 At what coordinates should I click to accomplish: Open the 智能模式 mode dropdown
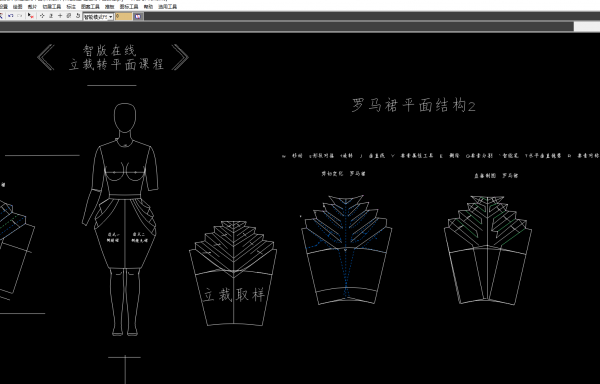point(98,17)
